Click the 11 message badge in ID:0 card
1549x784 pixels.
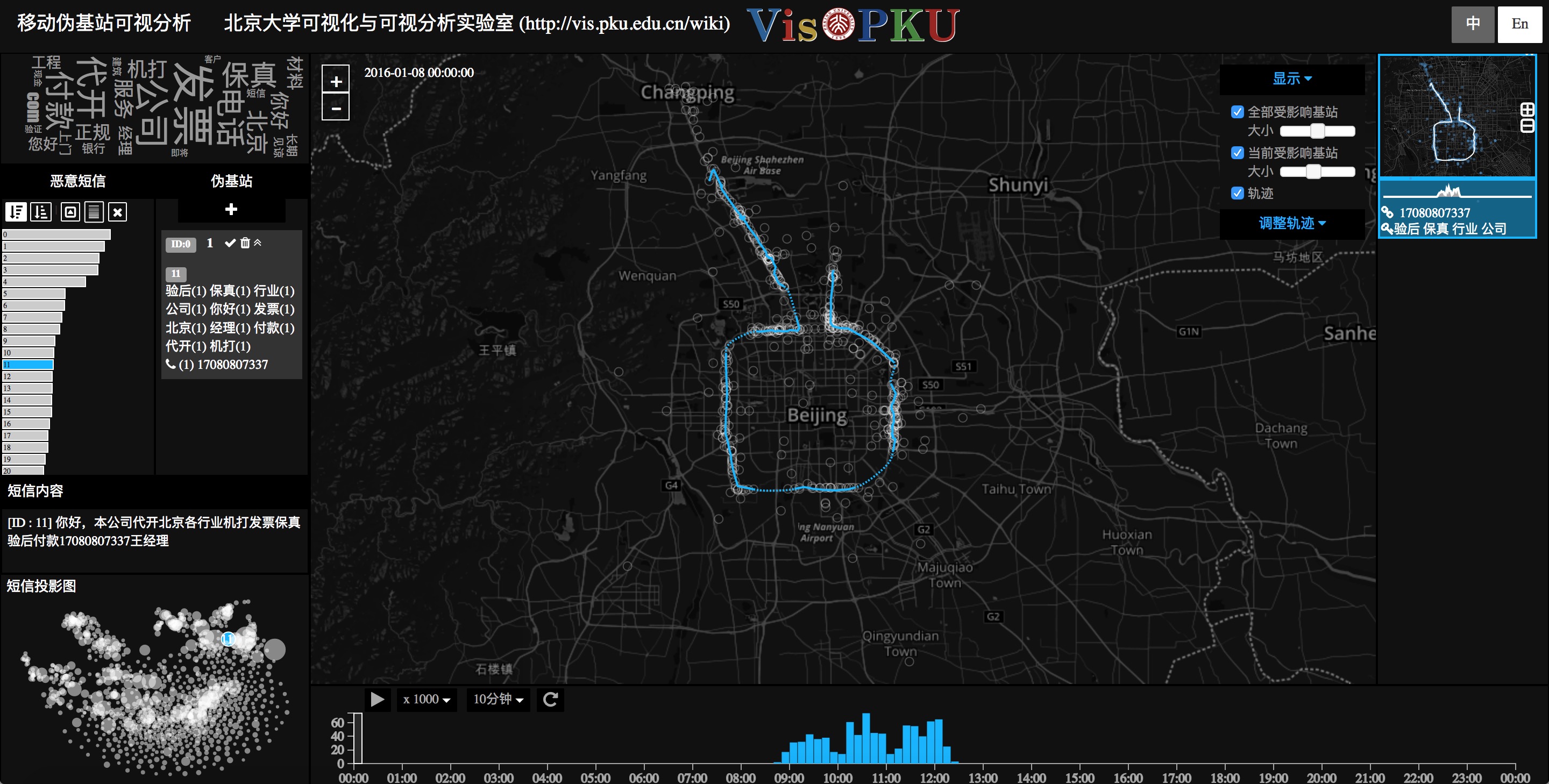point(175,274)
